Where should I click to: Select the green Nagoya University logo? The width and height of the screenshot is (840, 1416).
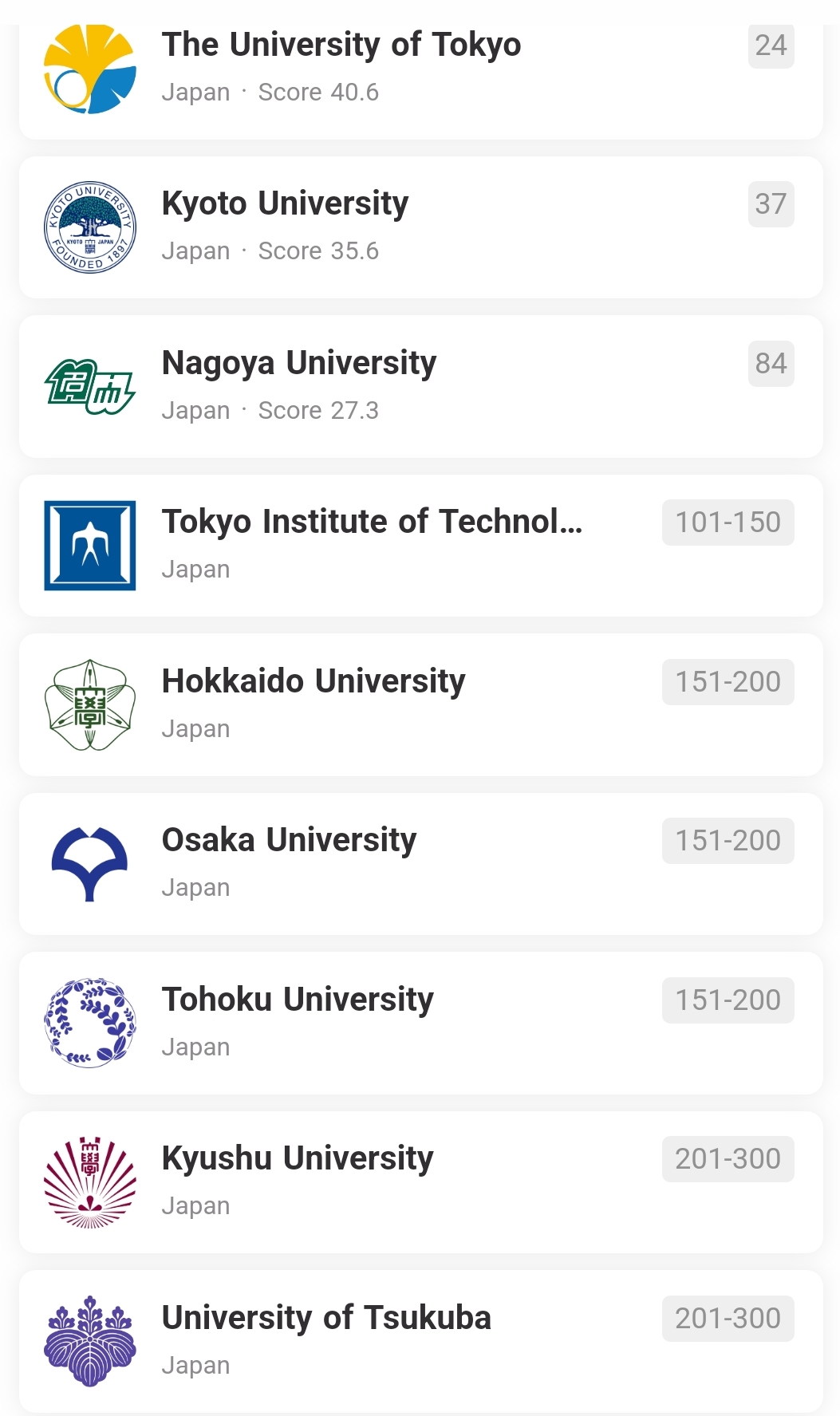click(89, 387)
